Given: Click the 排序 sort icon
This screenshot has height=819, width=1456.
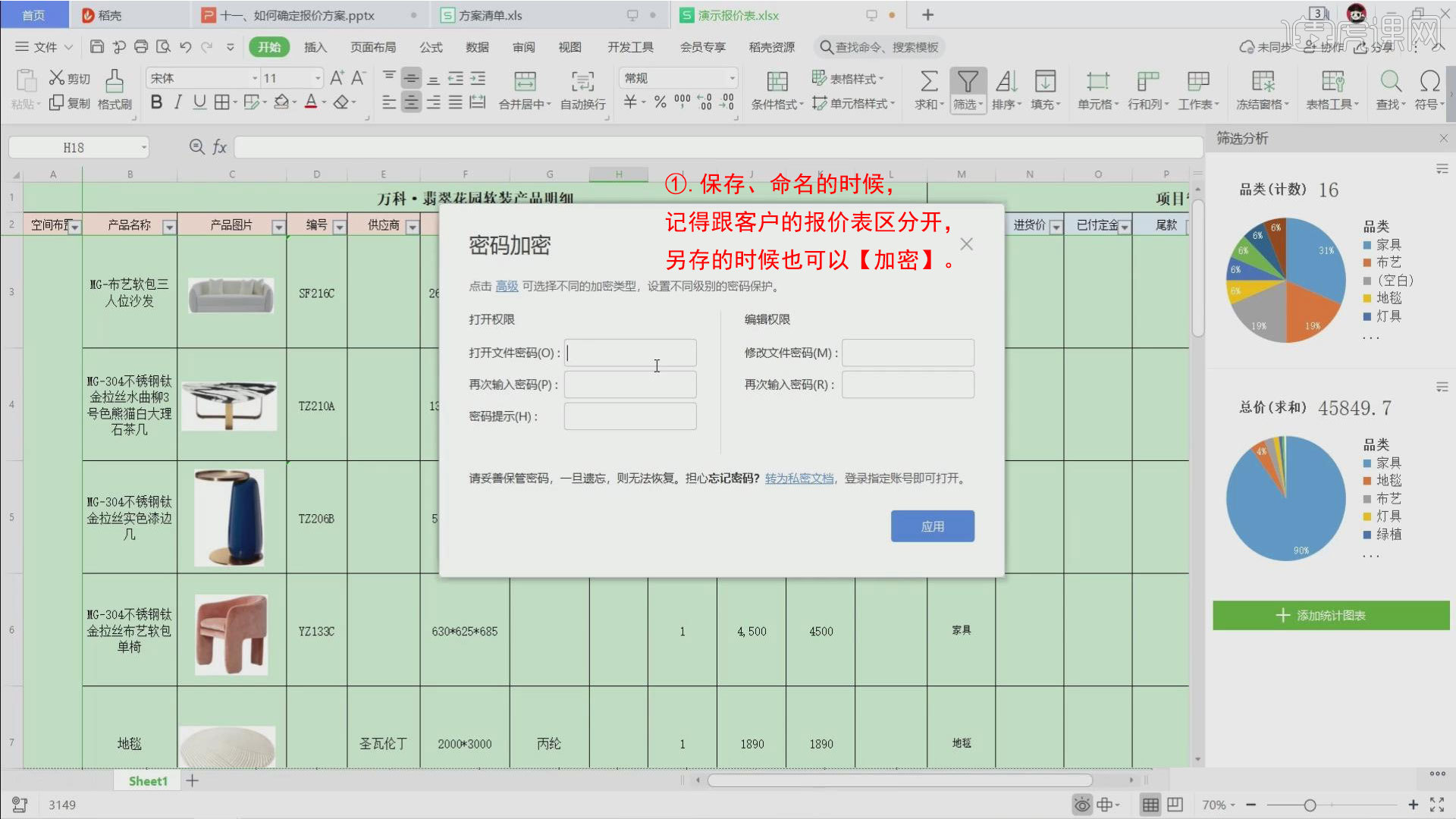Looking at the screenshot, I should tap(1006, 81).
